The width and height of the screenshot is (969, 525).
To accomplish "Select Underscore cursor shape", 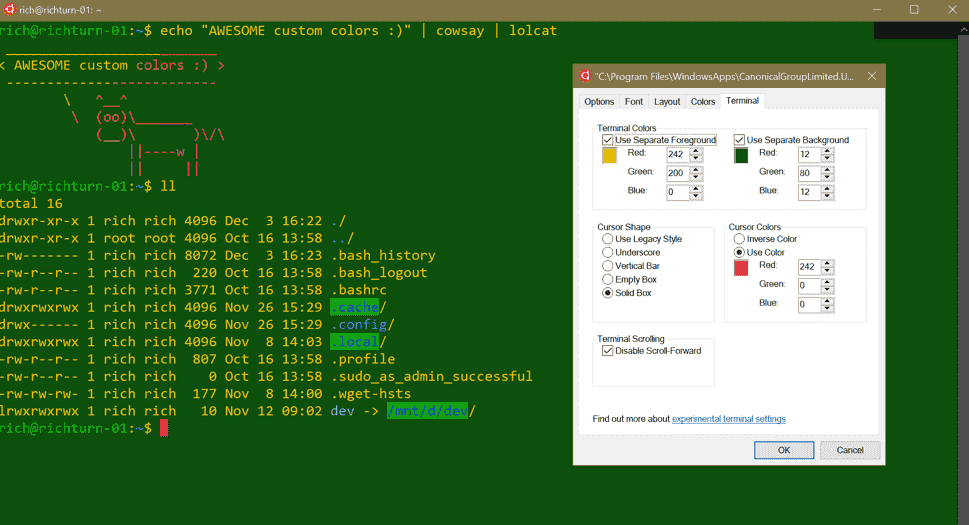I will pos(607,253).
